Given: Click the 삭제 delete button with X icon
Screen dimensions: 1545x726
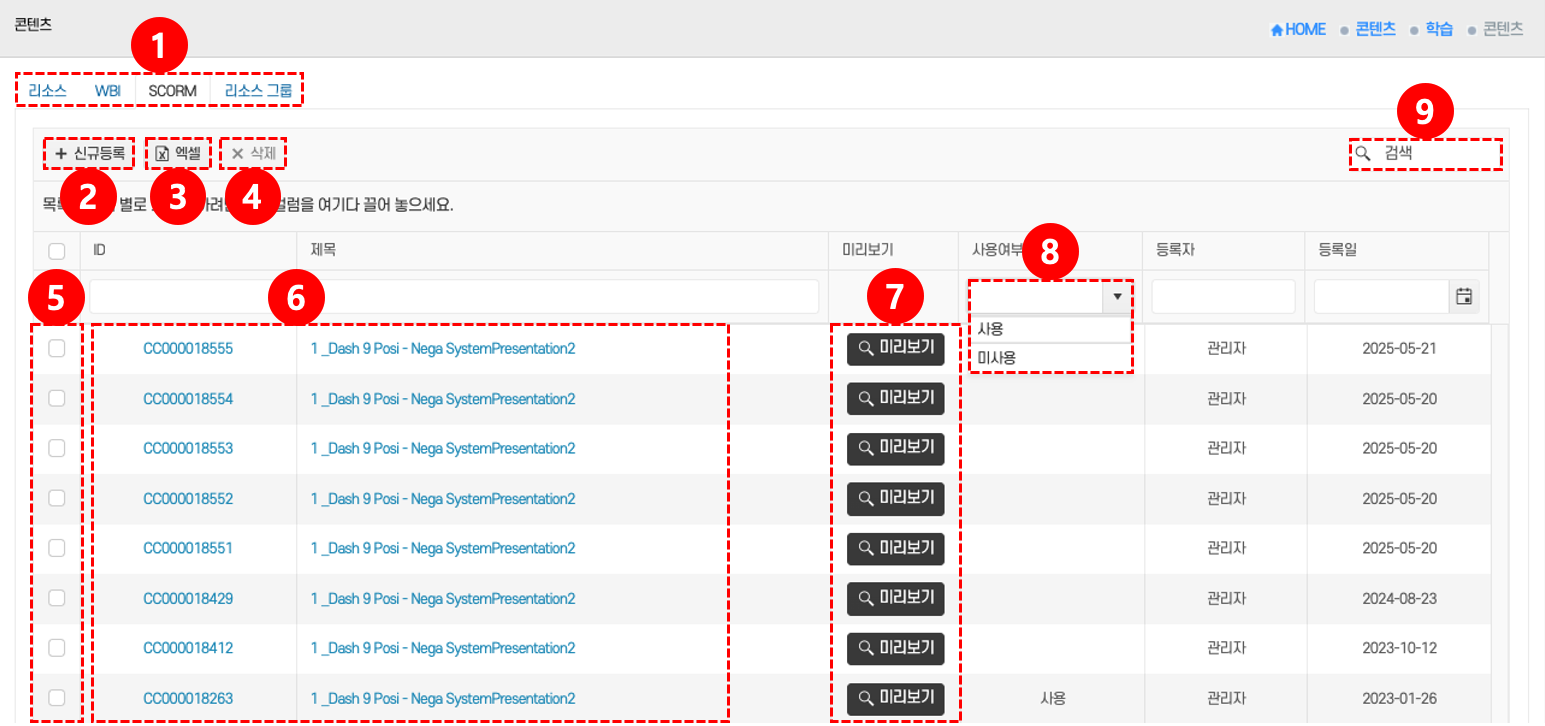Looking at the screenshot, I should [x=254, y=153].
